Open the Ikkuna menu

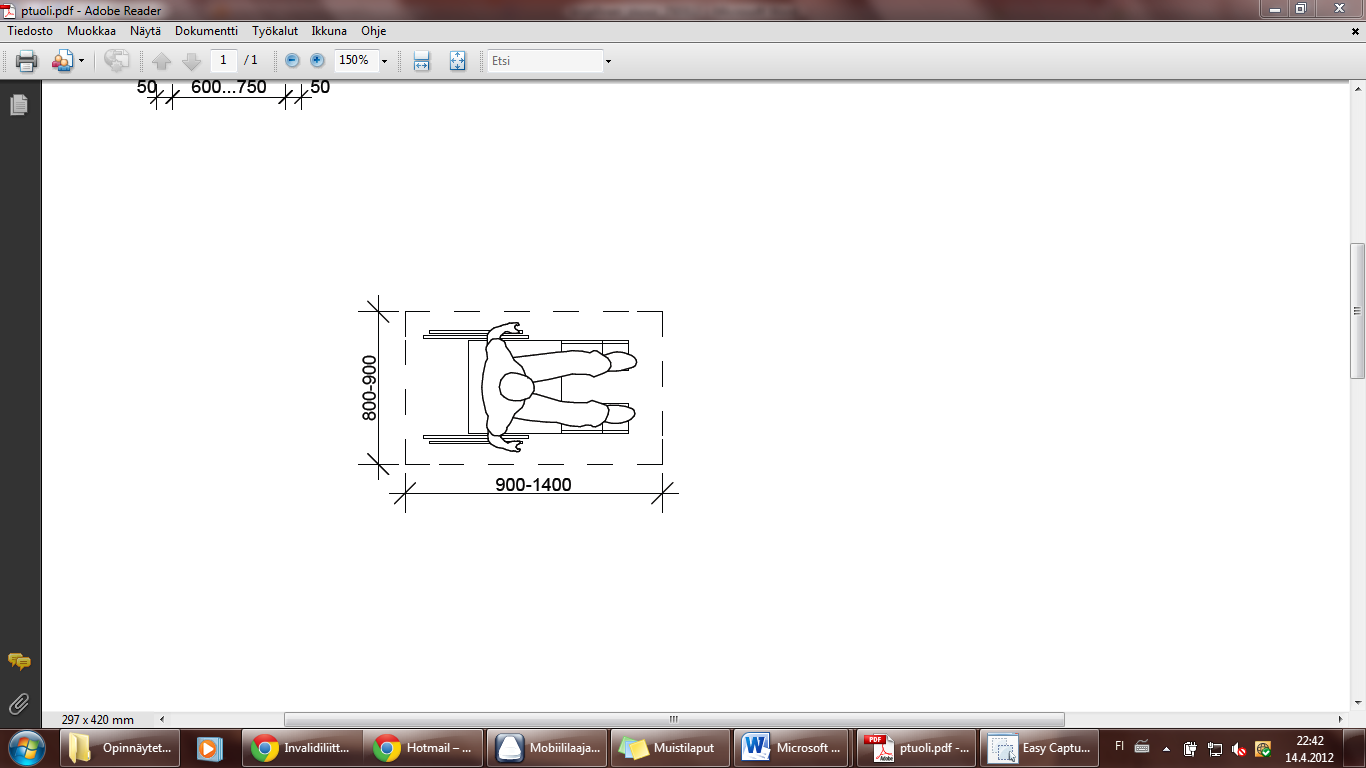click(329, 31)
